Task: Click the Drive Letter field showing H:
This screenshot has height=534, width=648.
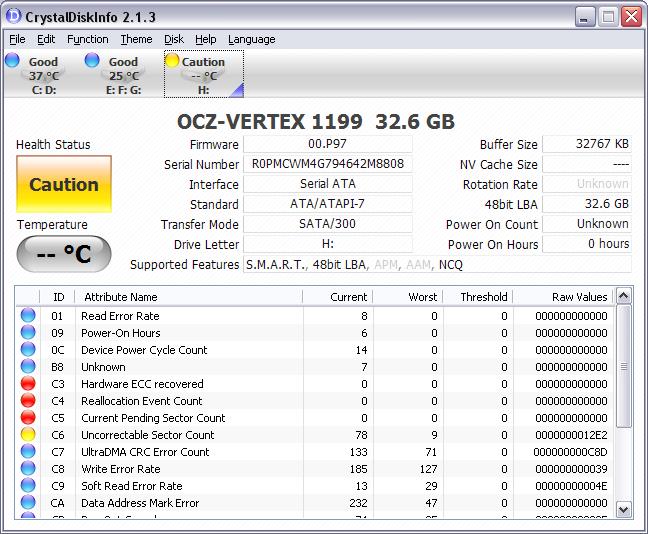Action: [x=328, y=244]
